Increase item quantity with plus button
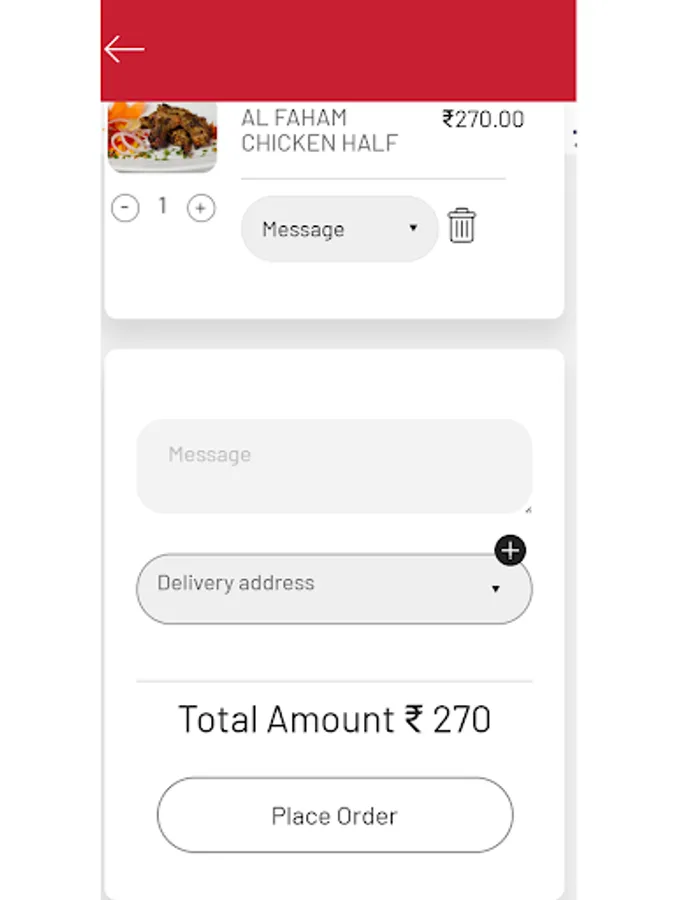Screen dimensions: 675x900 [x=201, y=208]
